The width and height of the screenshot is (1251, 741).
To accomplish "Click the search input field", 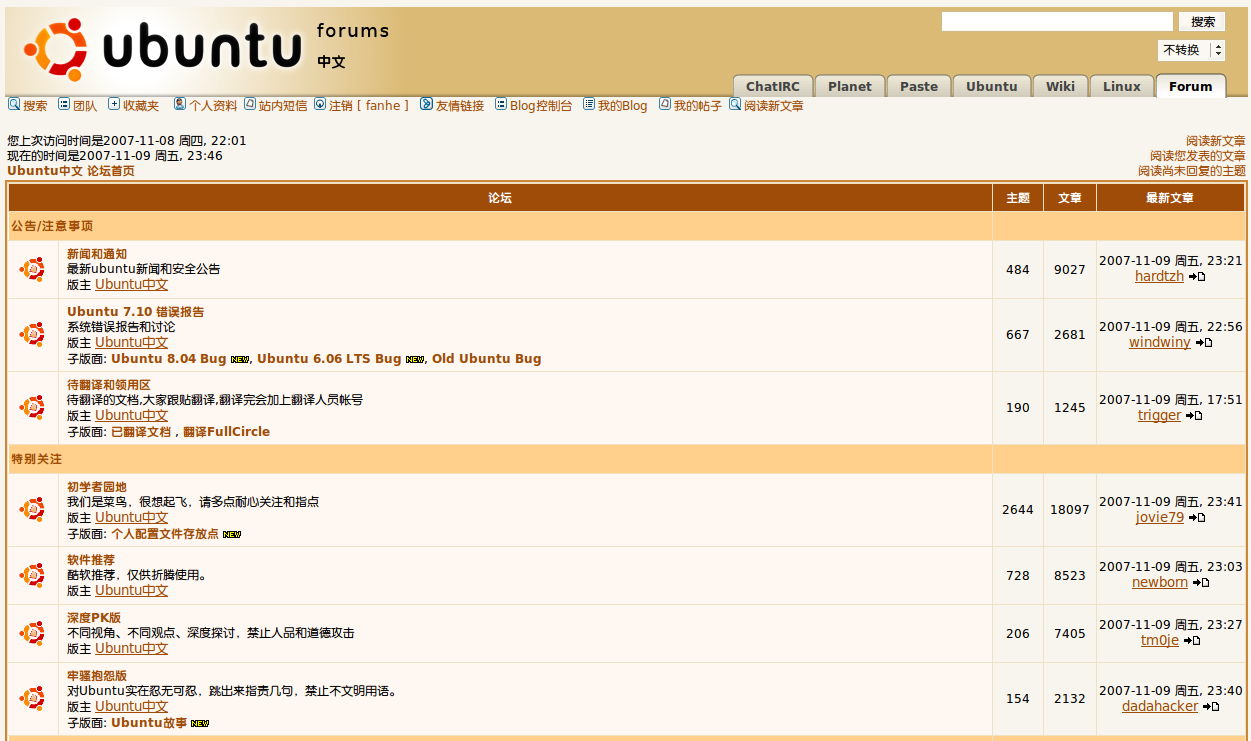I will [1057, 22].
